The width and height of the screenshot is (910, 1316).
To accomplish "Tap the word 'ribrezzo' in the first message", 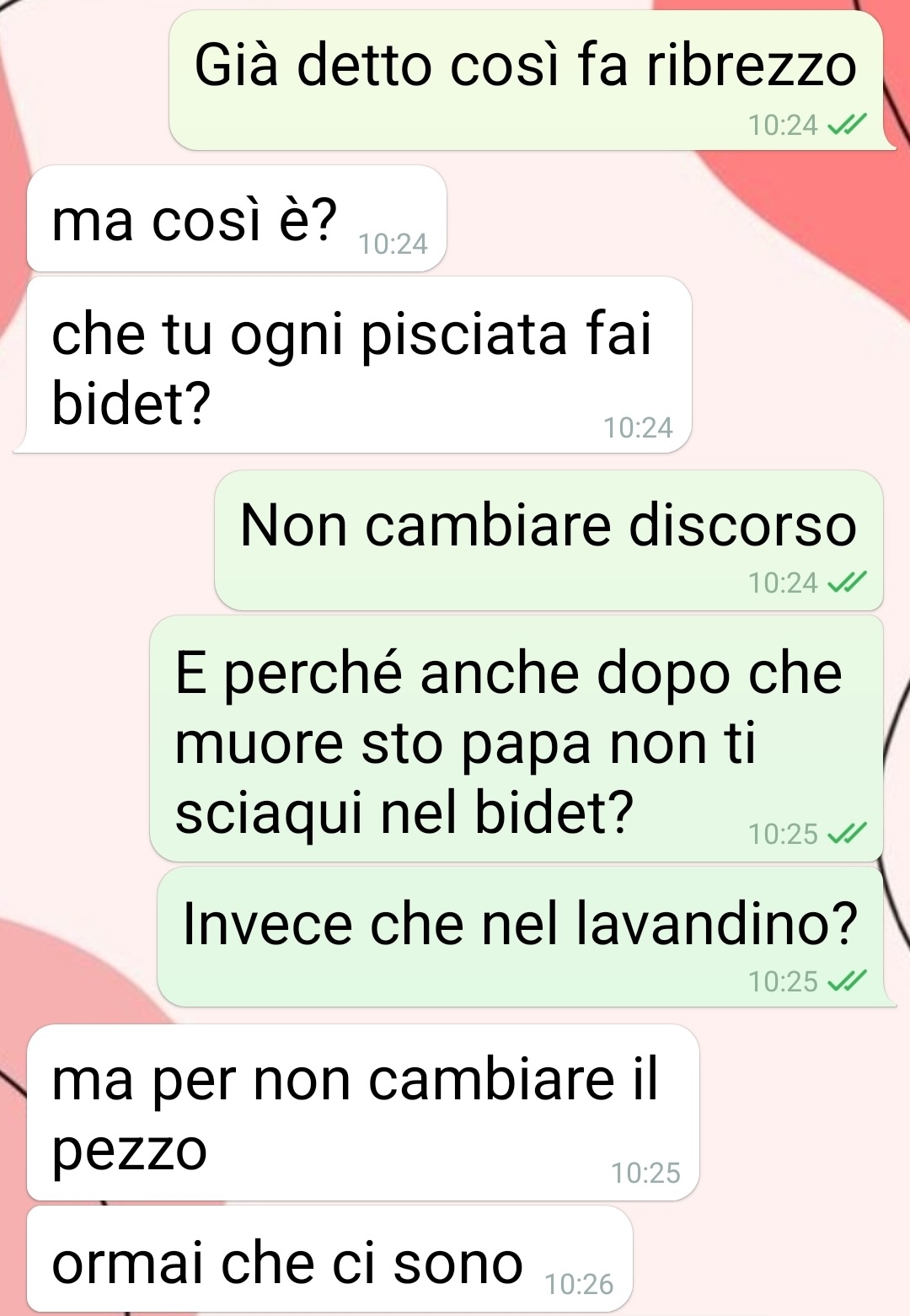I will click(x=752, y=66).
